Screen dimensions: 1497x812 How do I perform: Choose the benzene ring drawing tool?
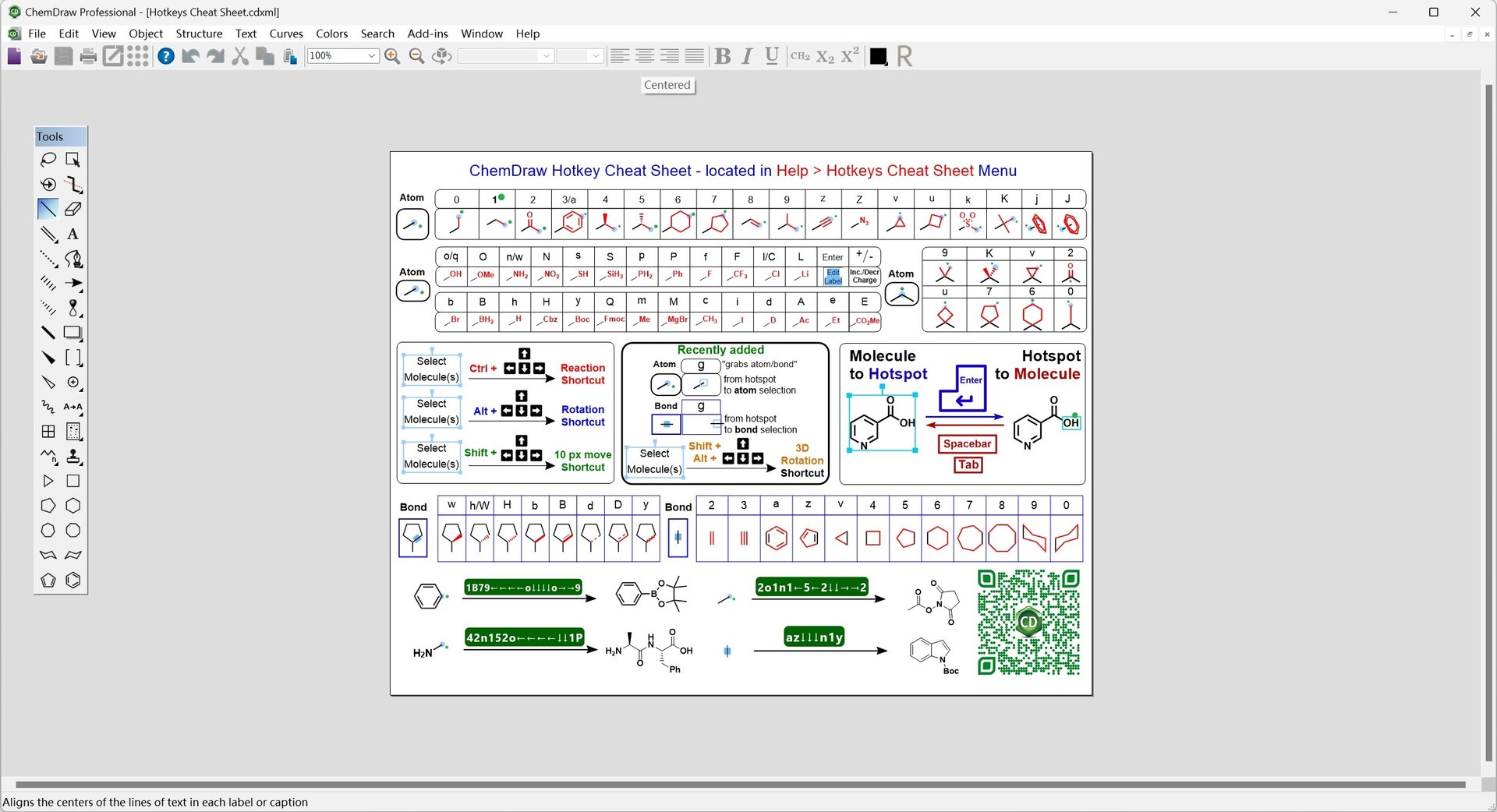tap(73, 580)
